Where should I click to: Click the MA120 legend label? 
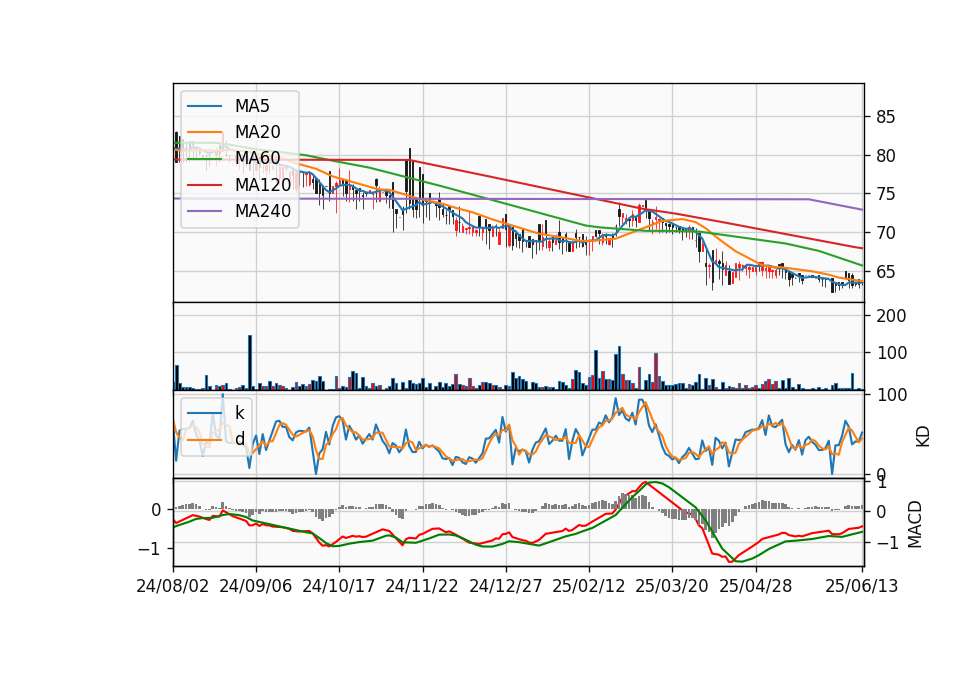click(263, 185)
